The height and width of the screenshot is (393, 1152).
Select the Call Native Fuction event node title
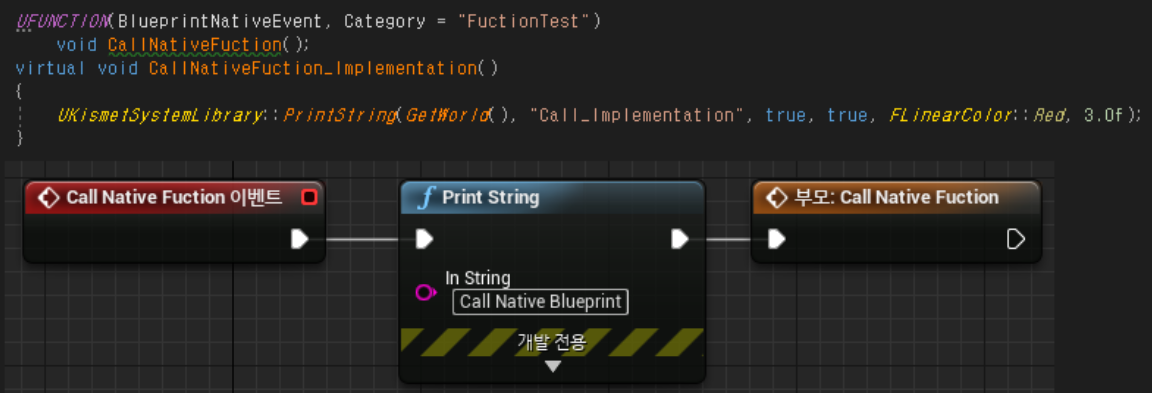(174, 198)
